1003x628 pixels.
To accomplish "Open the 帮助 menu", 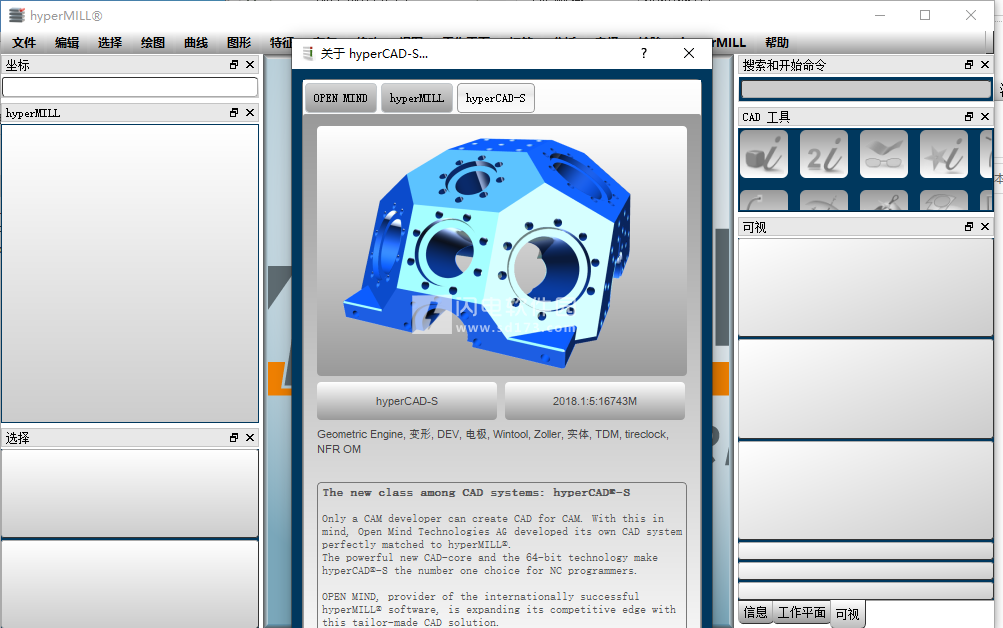I will (777, 42).
